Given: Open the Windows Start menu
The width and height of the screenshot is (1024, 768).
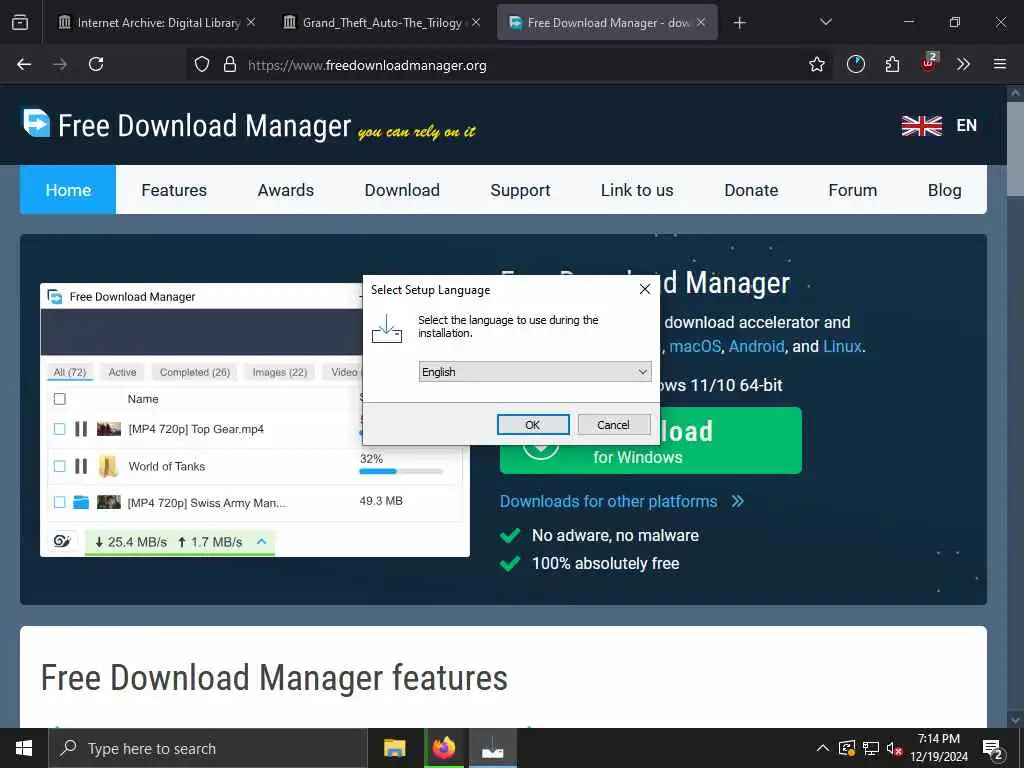Looking at the screenshot, I should [x=24, y=748].
